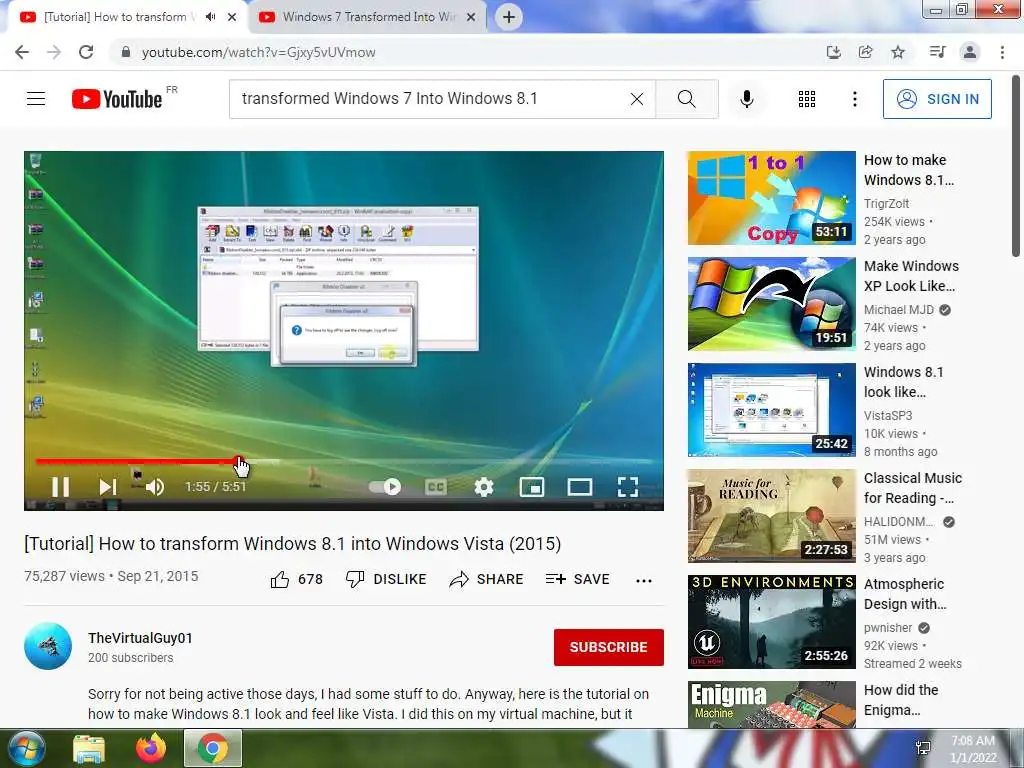The width and height of the screenshot is (1024, 768).
Task: Open TheVirtualGuy01 channel avatar
Action: pyautogui.click(x=48, y=647)
